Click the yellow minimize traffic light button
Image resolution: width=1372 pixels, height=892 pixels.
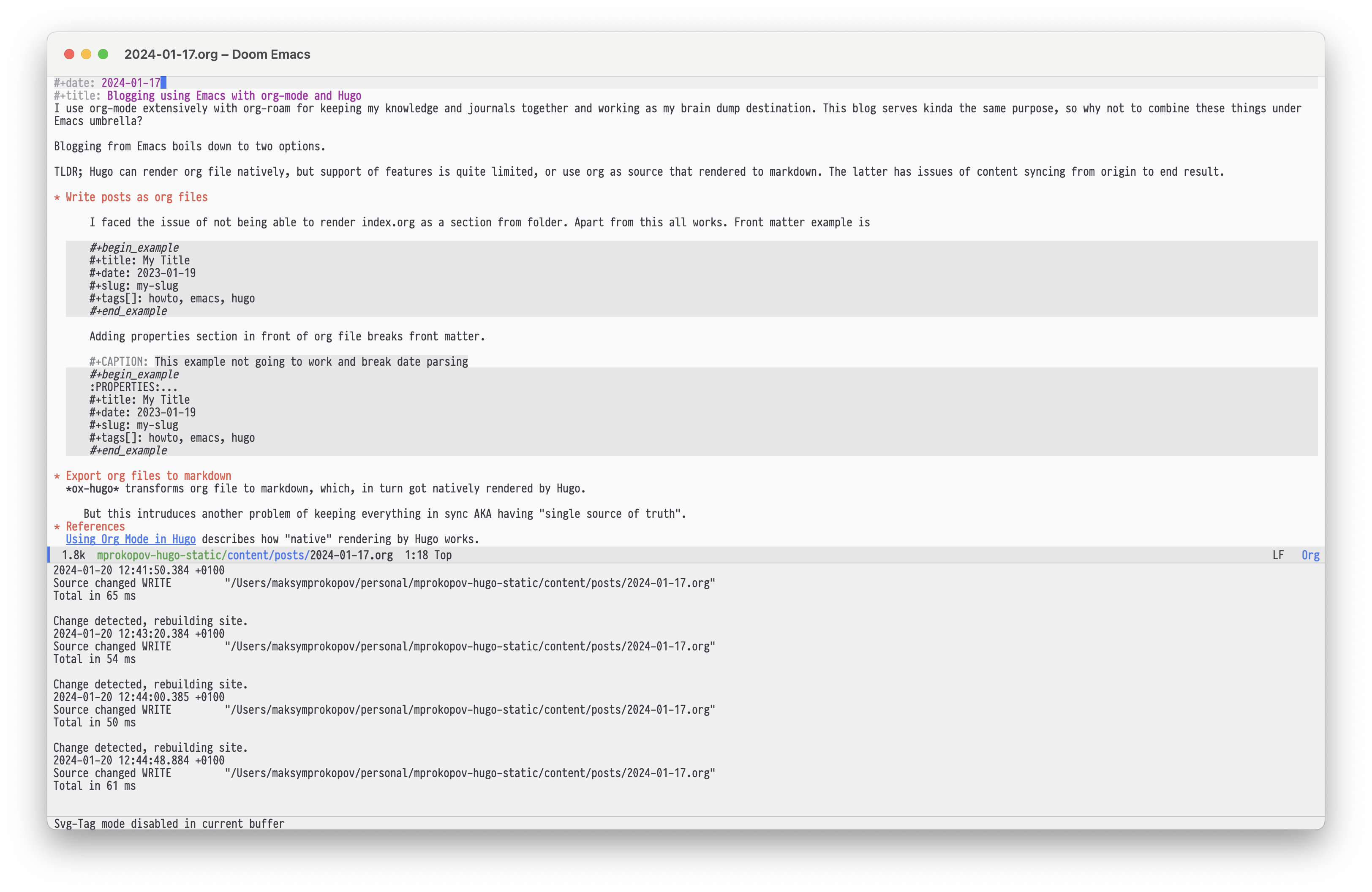pos(86,54)
